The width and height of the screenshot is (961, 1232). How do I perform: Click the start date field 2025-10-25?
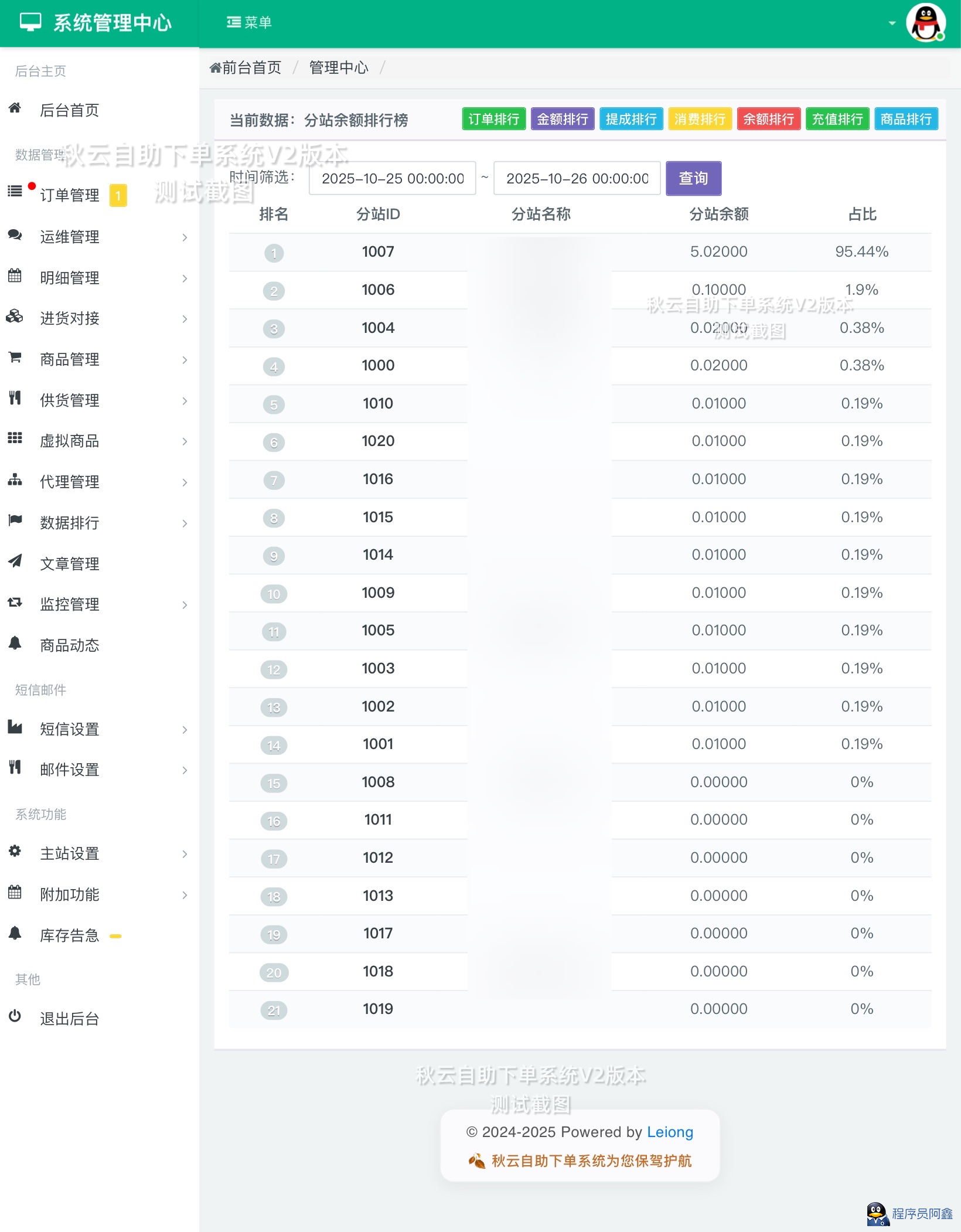pos(392,178)
